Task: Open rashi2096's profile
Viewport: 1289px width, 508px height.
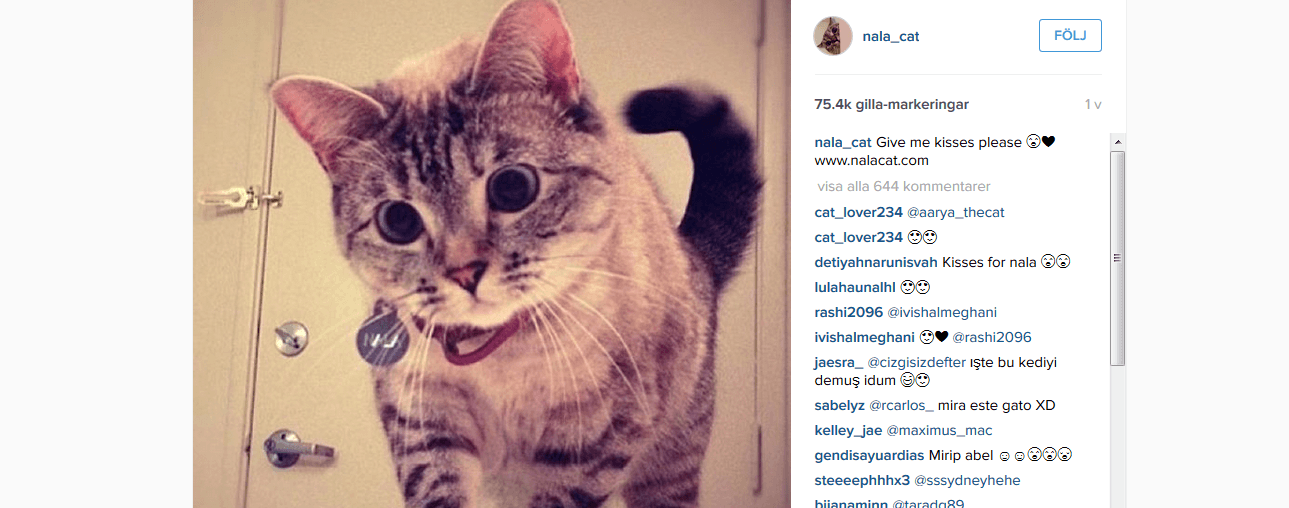Action: pyautogui.click(x=849, y=312)
